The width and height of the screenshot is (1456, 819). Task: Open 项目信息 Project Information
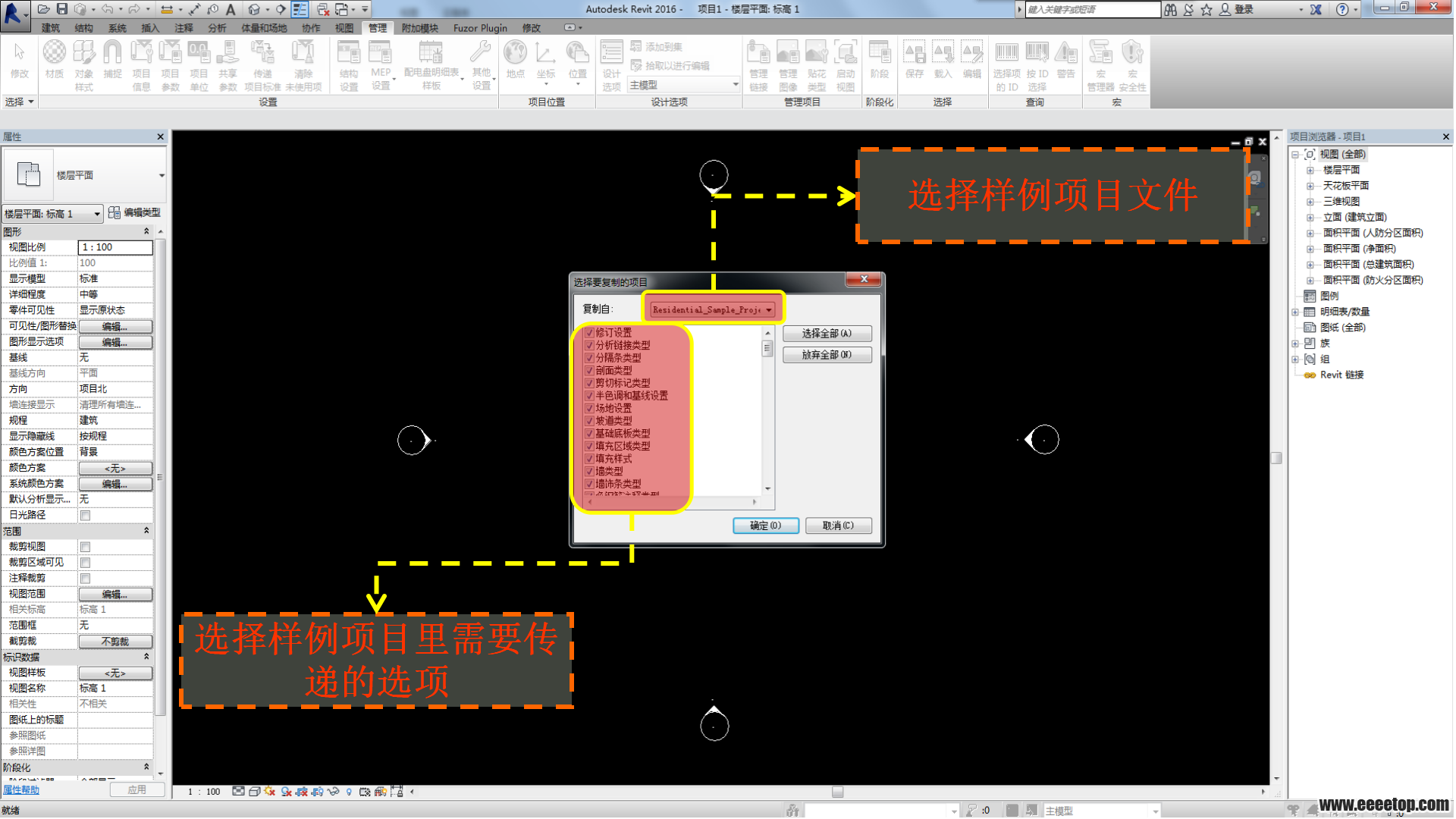141,65
